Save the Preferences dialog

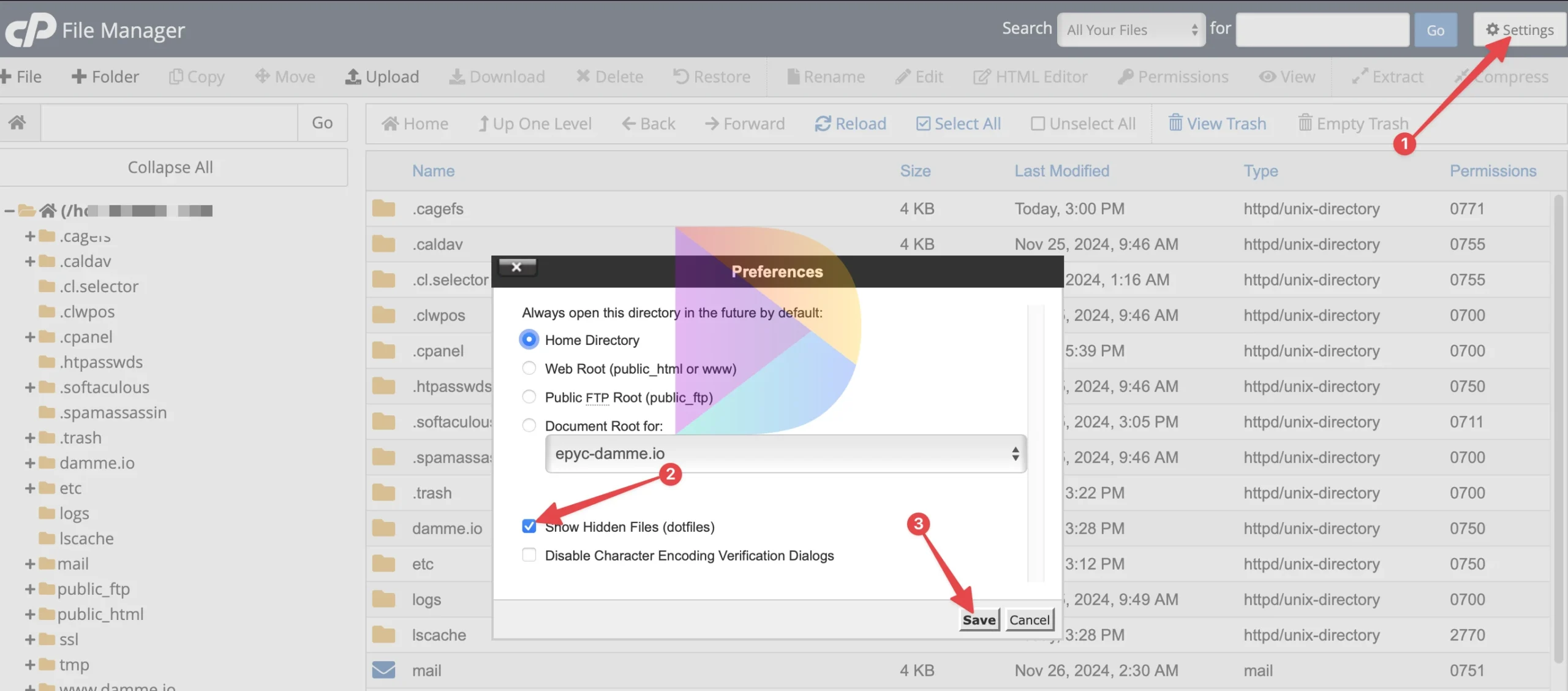coord(979,619)
